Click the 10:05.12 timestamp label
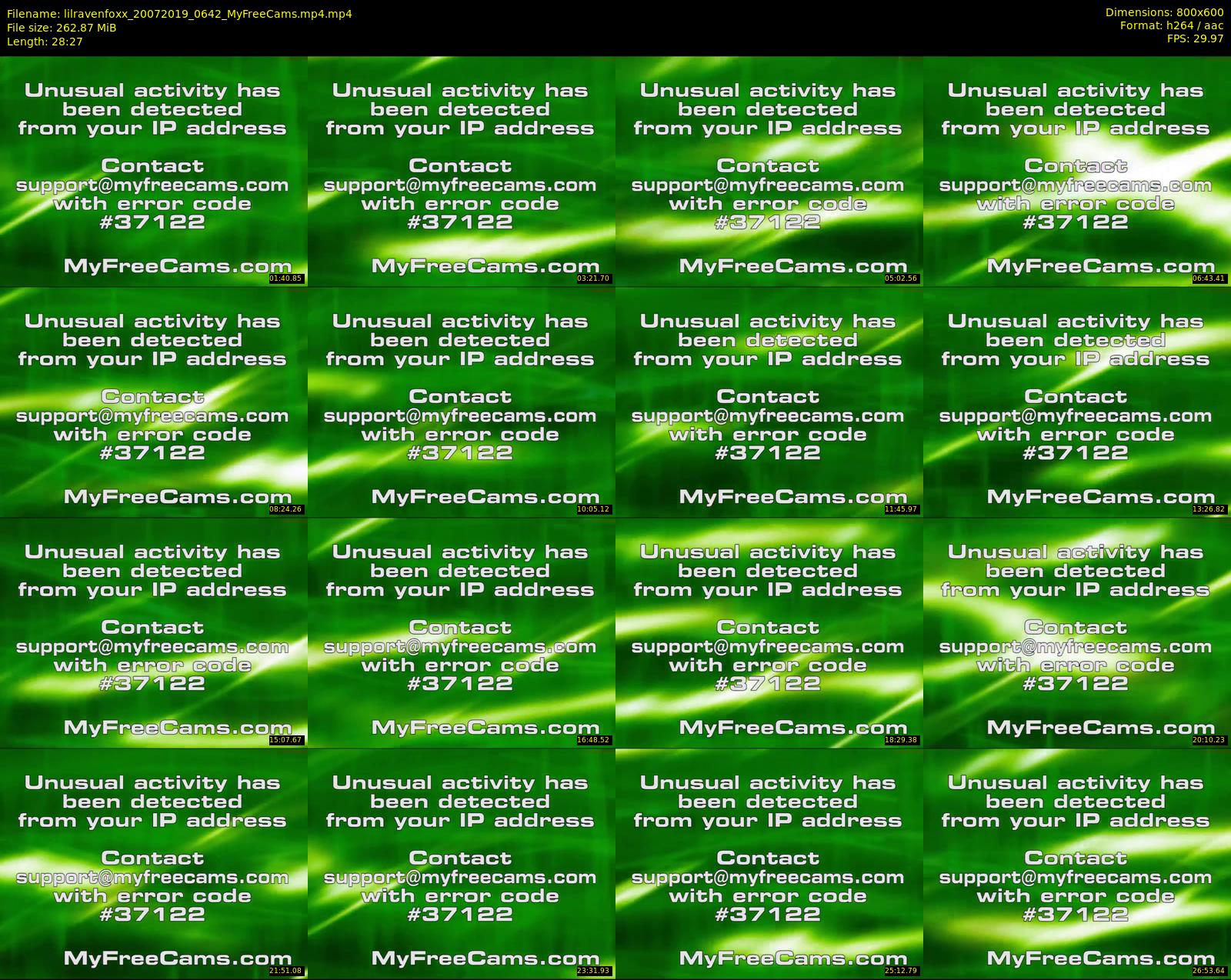This screenshot has width=1231, height=980. 594,509
